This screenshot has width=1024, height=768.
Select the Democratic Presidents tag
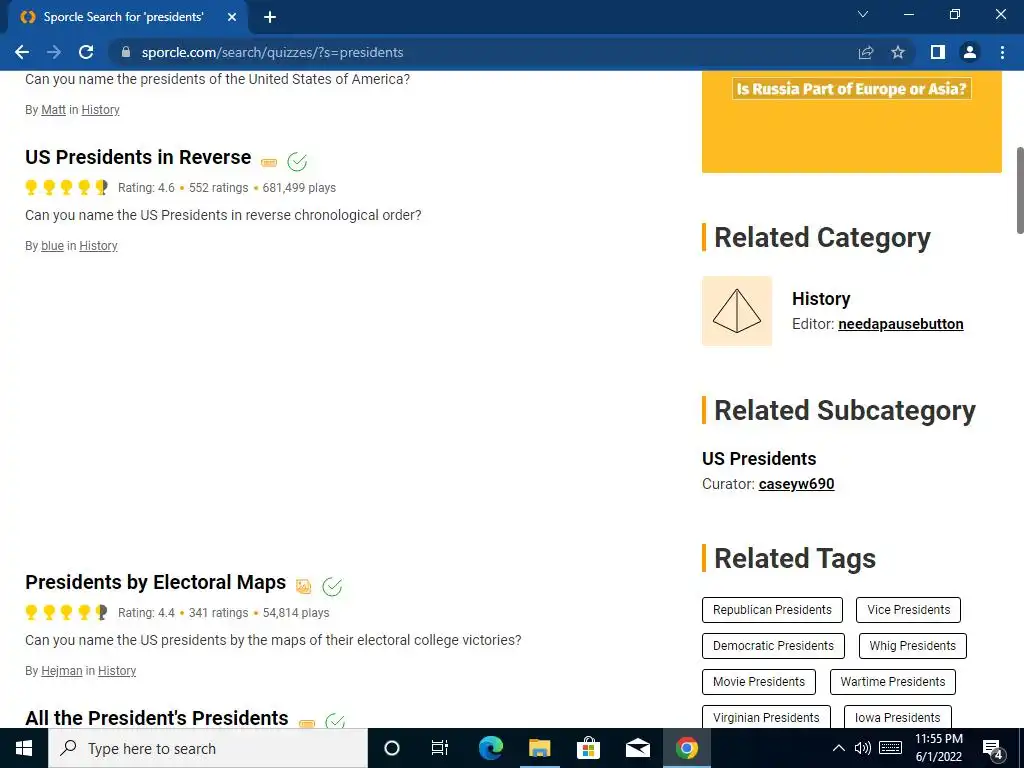773,646
